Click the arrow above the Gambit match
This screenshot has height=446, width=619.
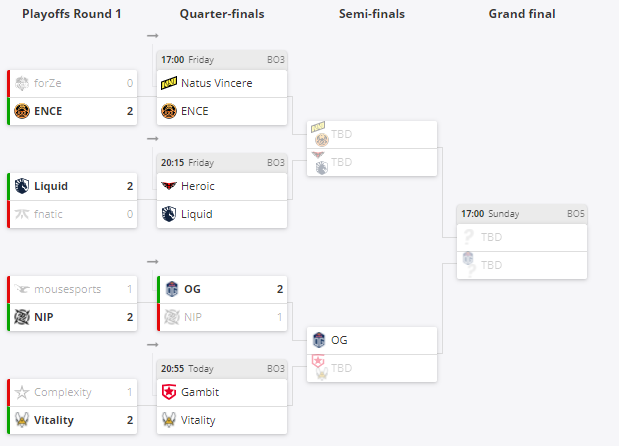pyautogui.click(x=152, y=345)
